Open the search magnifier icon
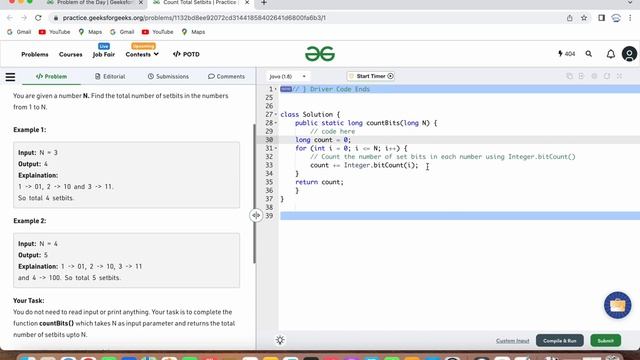 pyautogui.click(x=589, y=54)
